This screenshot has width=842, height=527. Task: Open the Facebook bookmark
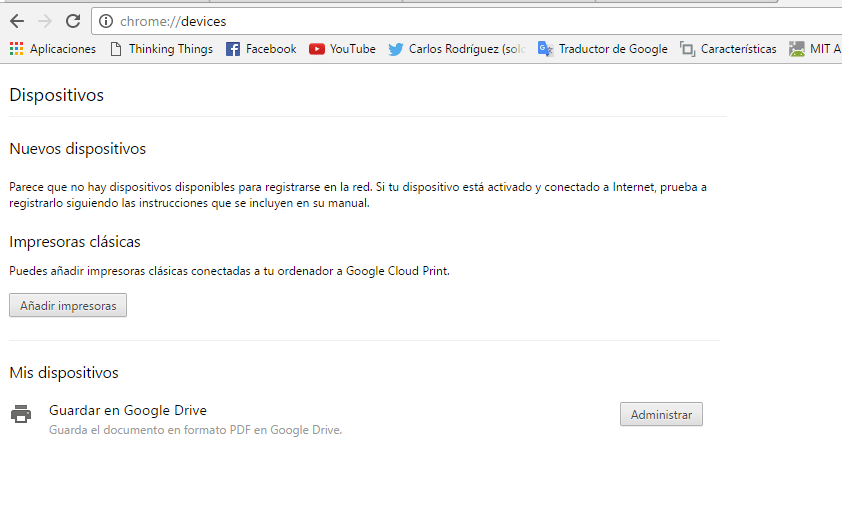pyautogui.click(x=261, y=49)
